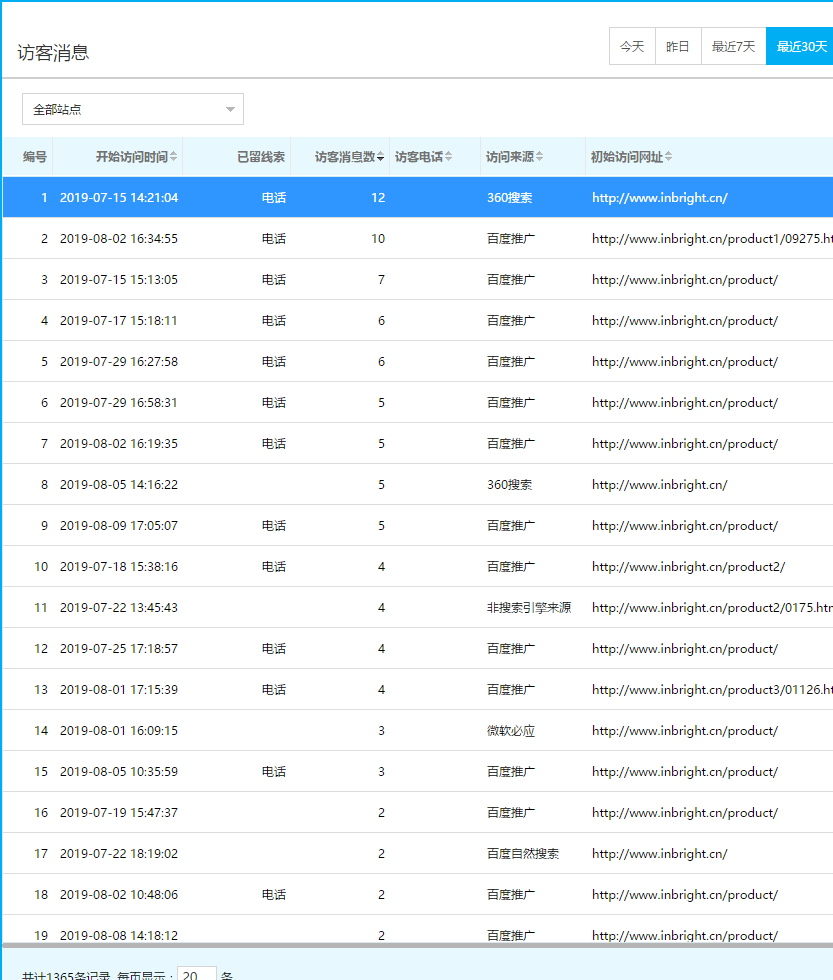Click the dropdown arrow next to 全部站点

click(231, 108)
